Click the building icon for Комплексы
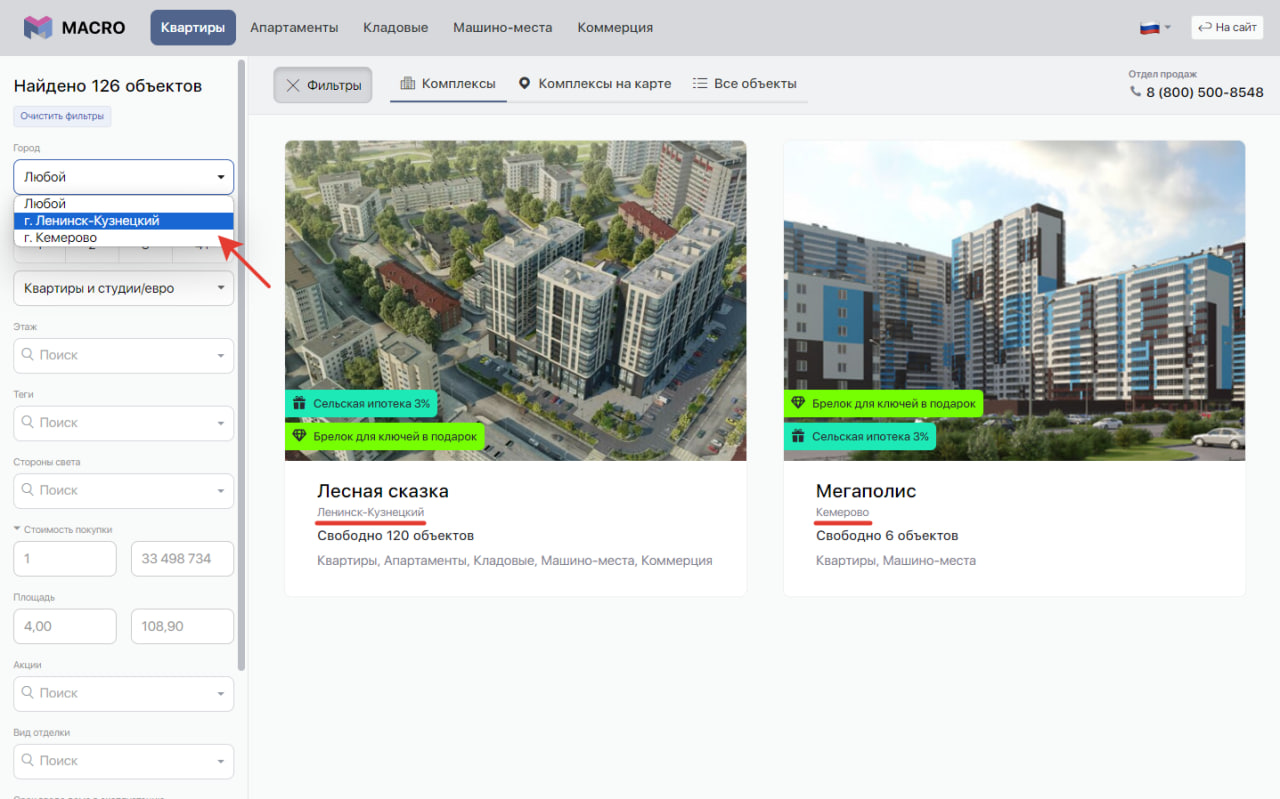The width and height of the screenshot is (1280, 799). (x=407, y=84)
